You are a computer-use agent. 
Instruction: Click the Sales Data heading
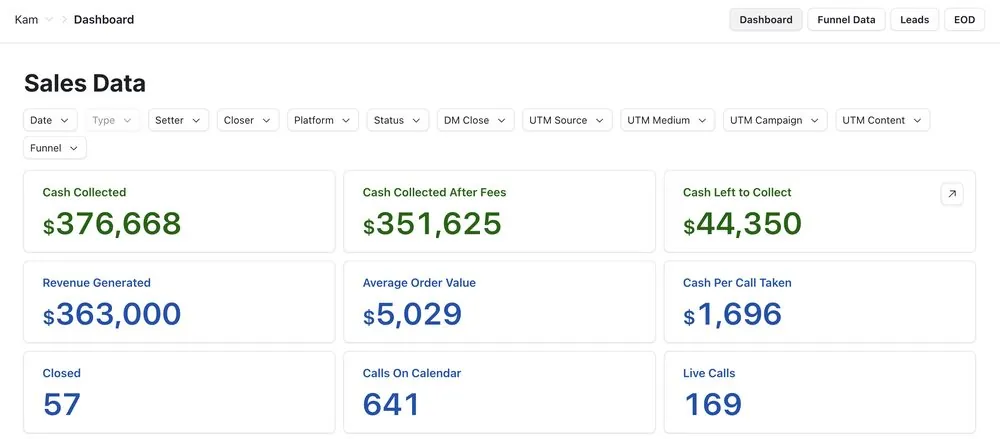85,83
